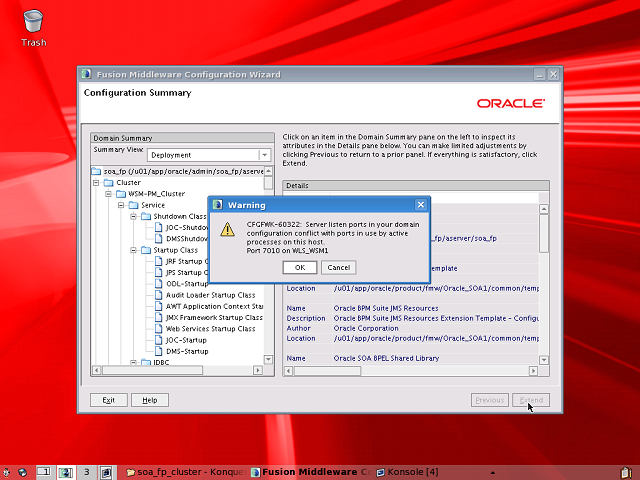This screenshot has width=640, height=480.
Task: Collapse the Cluster tree node
Action: (96, 182)
